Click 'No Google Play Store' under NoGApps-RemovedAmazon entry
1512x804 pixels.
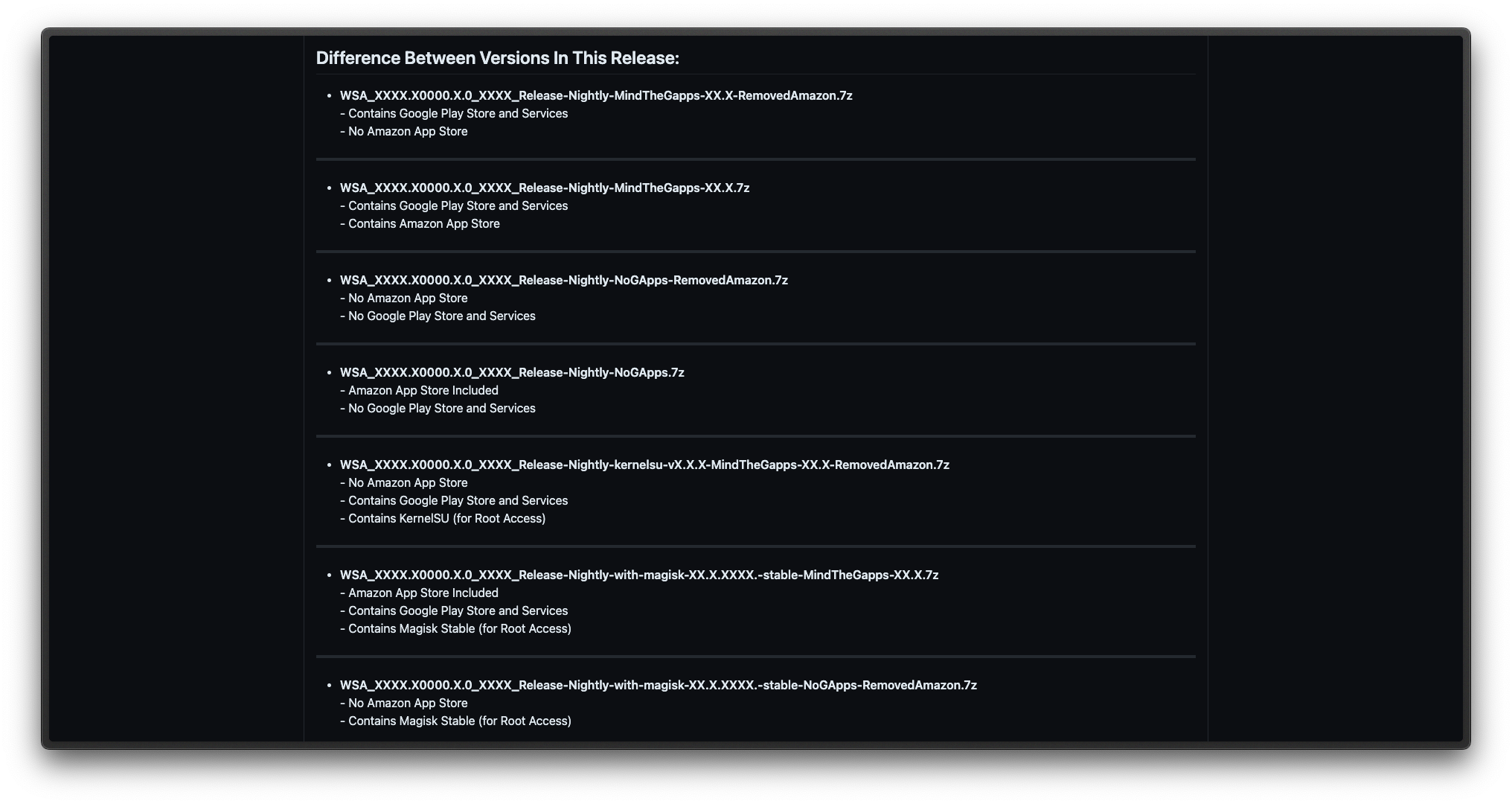(x=438, y=316)
